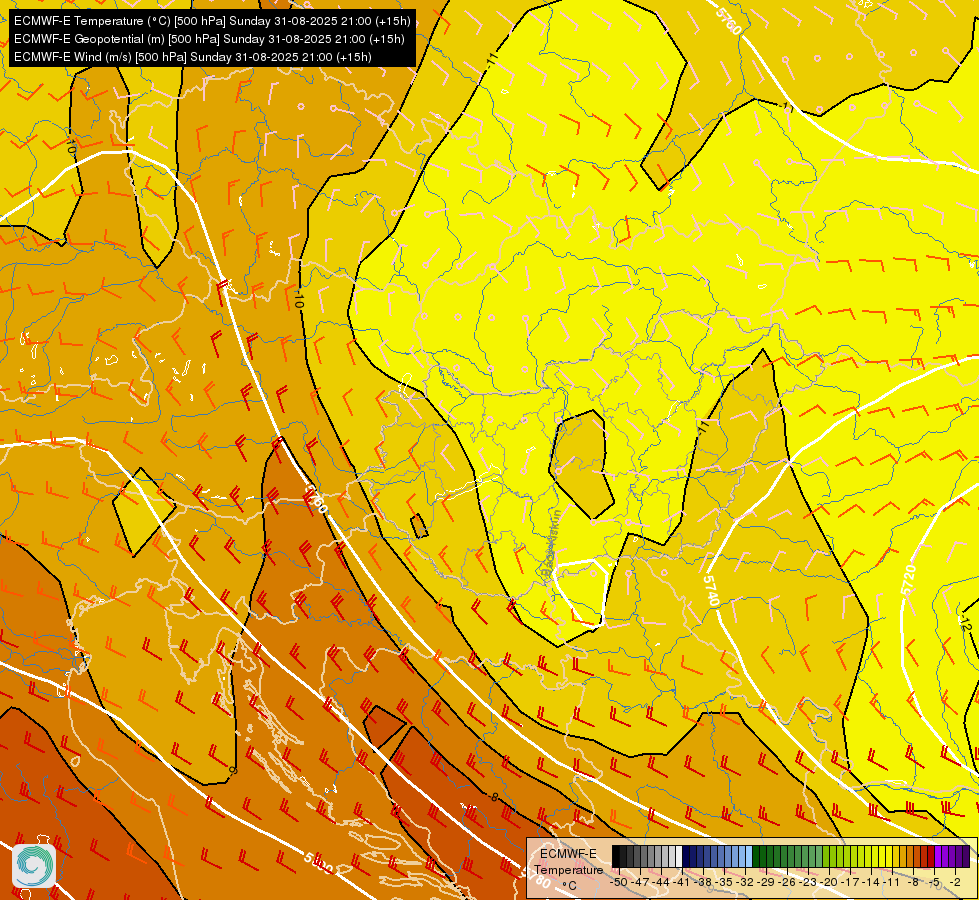Click the ECMWF-E Wind 500 hPa title line

click(x=193, y=57)
